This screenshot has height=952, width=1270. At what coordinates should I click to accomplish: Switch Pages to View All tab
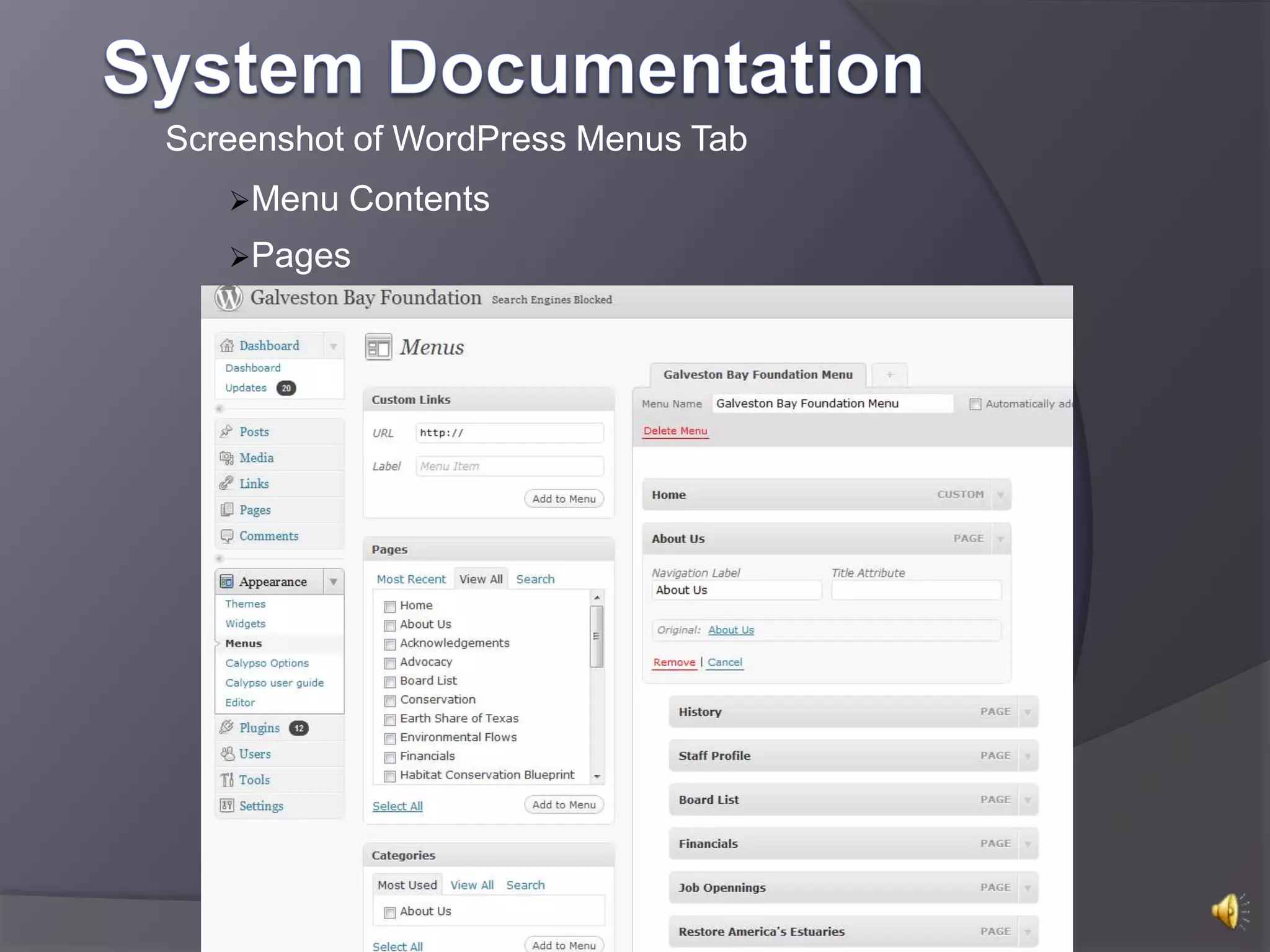[481, 579]
